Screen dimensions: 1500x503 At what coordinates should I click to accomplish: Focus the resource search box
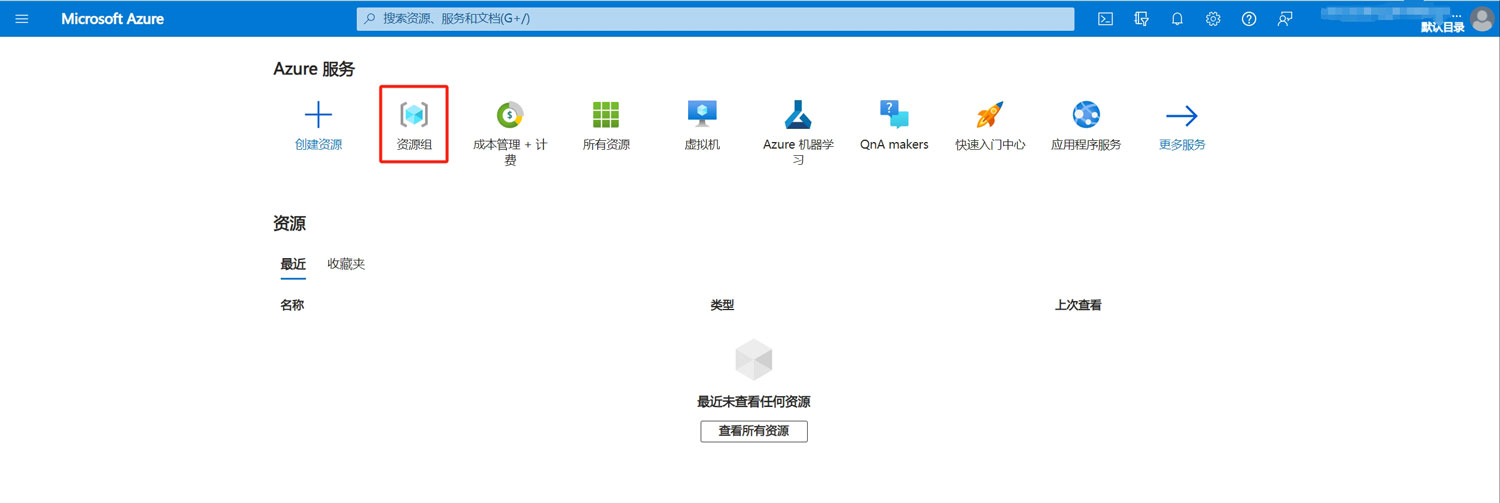pyautogui.click(x=715, y=19)
